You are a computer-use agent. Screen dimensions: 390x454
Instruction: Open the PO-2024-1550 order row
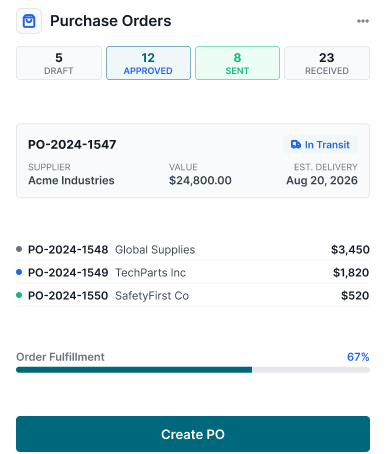click(x=193, y=295)
